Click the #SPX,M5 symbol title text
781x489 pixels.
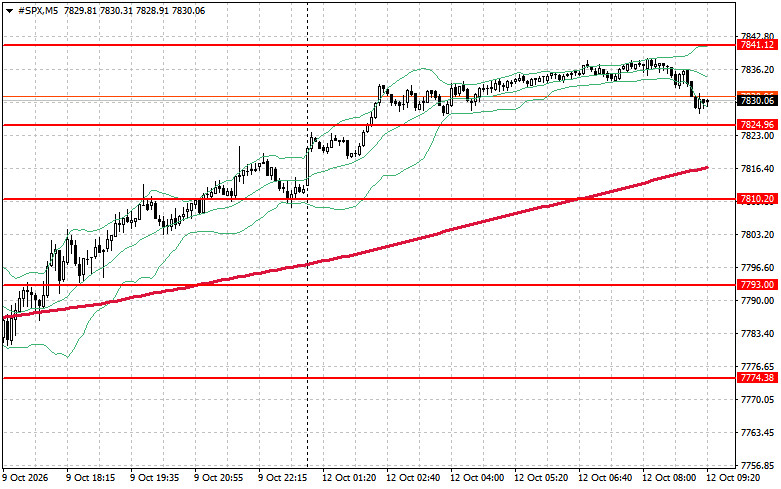(38, 10)
